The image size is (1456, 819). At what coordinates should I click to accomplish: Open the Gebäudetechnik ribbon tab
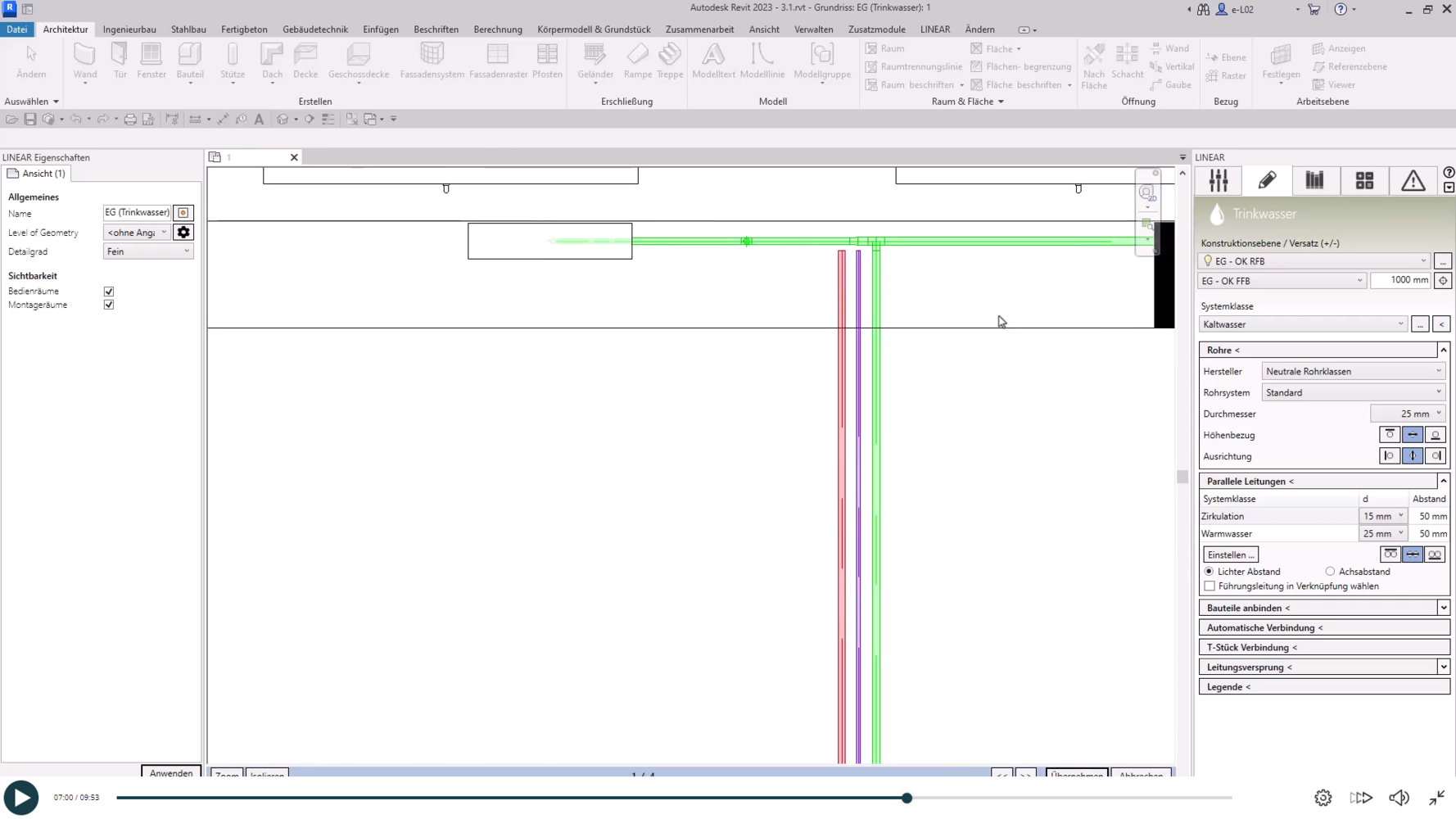(x=315, y=29)
